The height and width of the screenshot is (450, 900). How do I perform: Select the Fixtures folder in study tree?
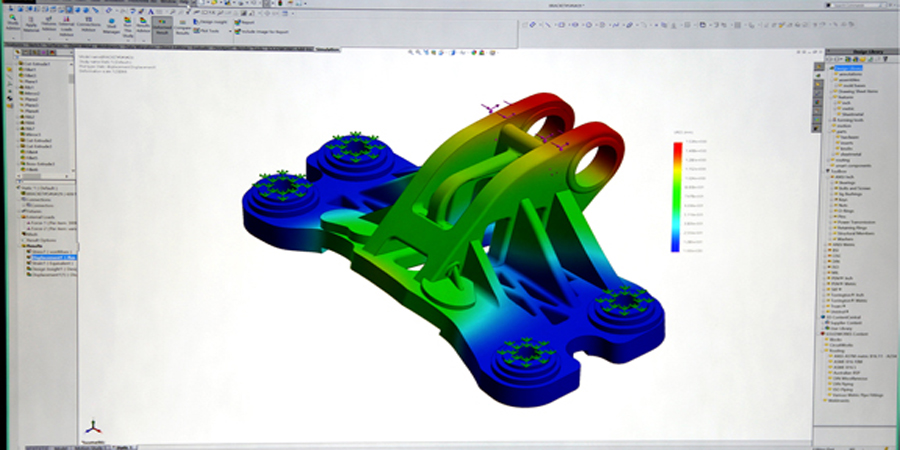tap(33, 211)
